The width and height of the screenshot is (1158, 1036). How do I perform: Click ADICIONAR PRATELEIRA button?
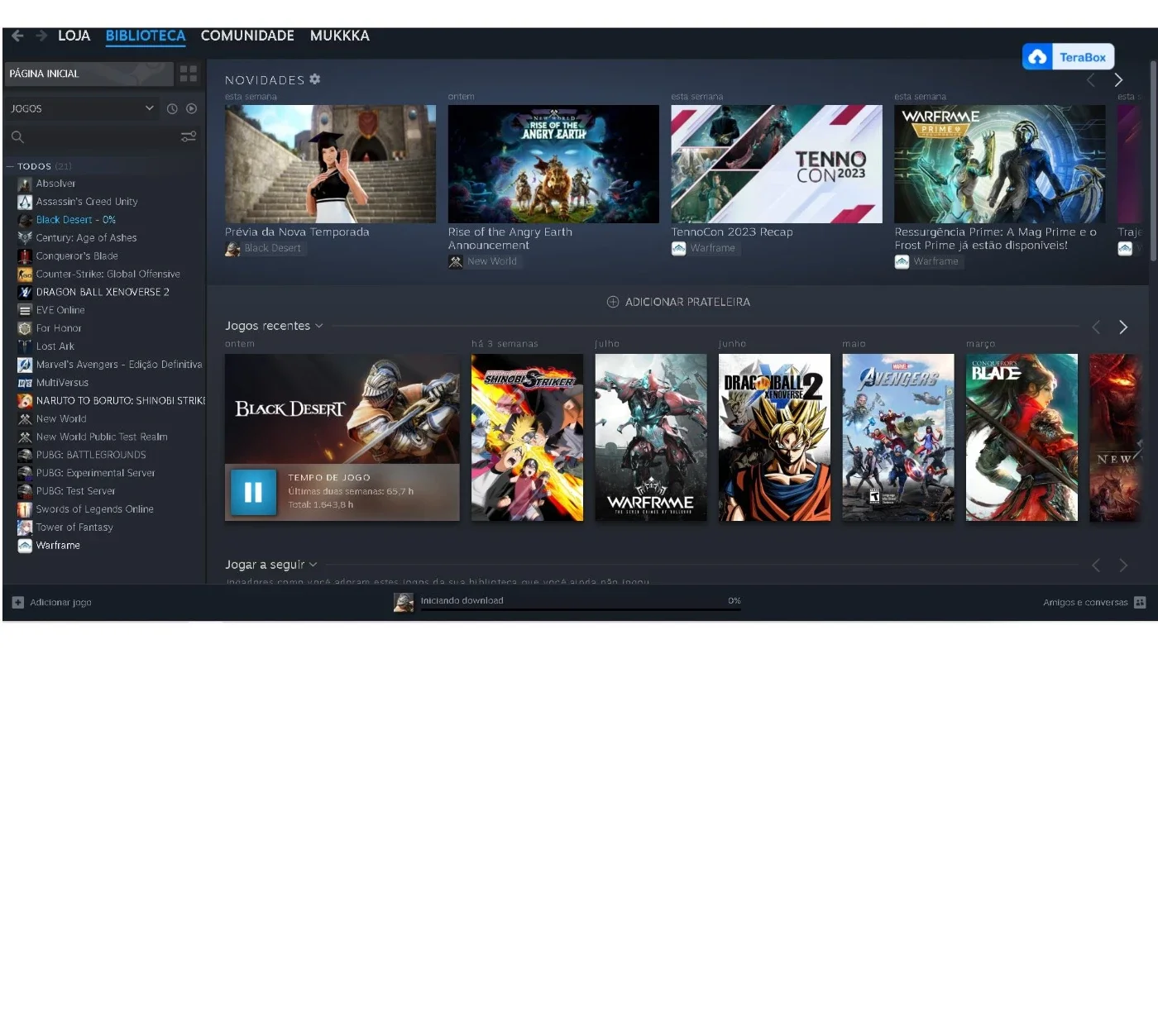point(678,302)
